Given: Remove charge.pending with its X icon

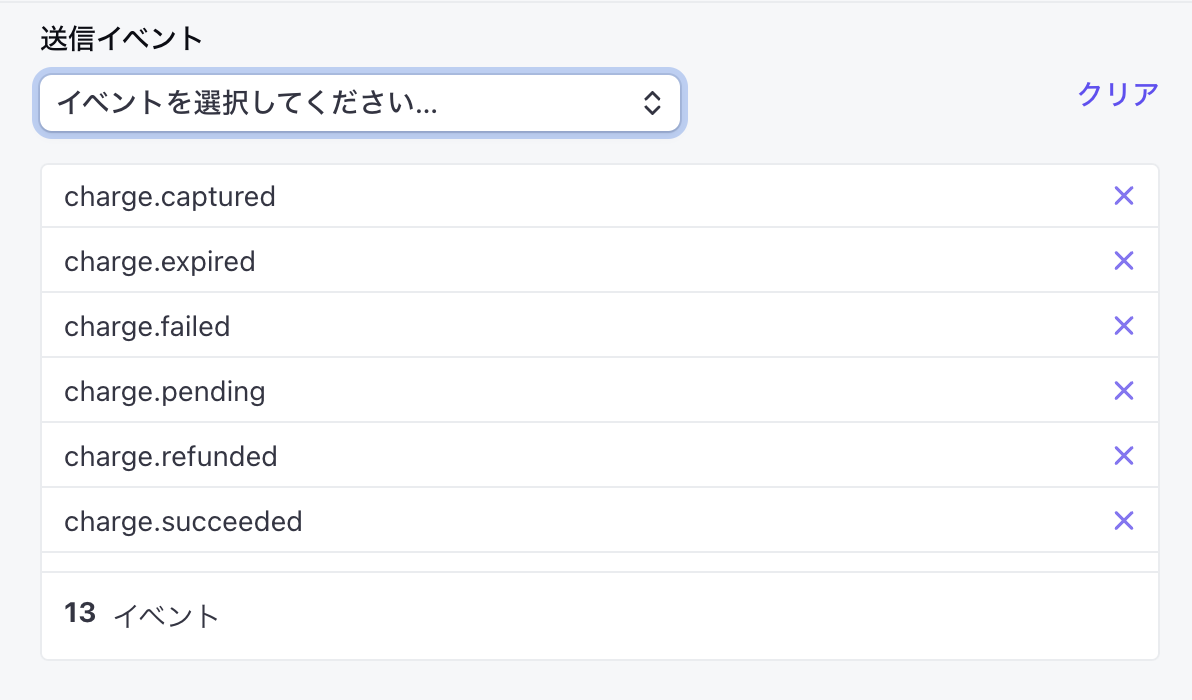Looking at the screenshot, I should [x=1123, y=390].
